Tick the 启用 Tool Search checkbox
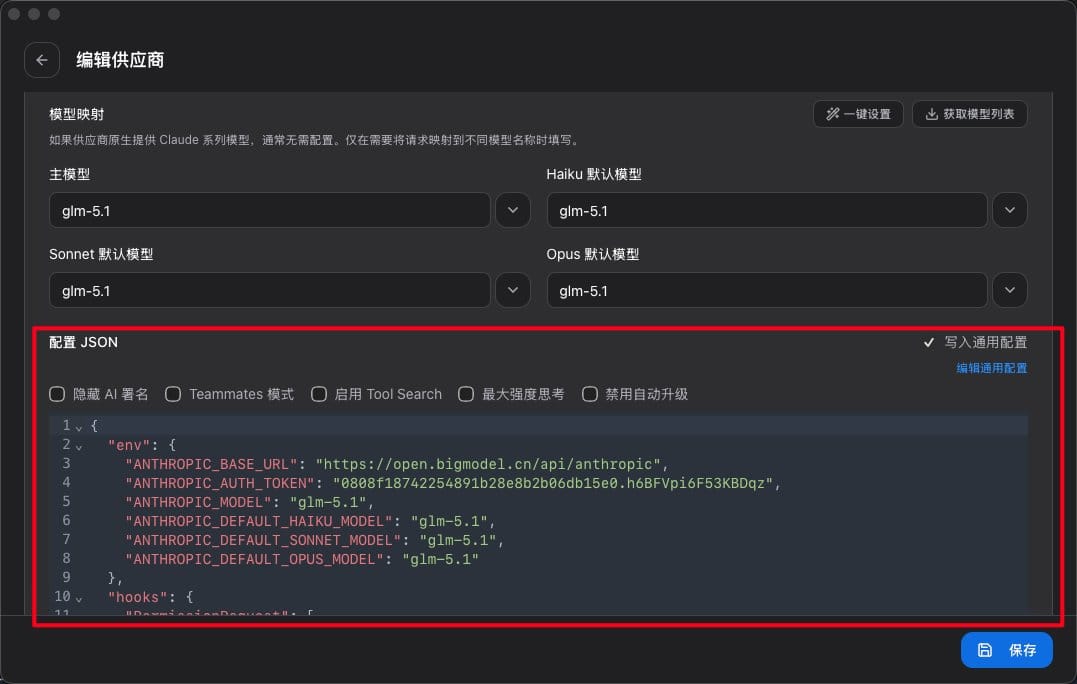Screen dimensions: 1077x684 coord(319,394)
